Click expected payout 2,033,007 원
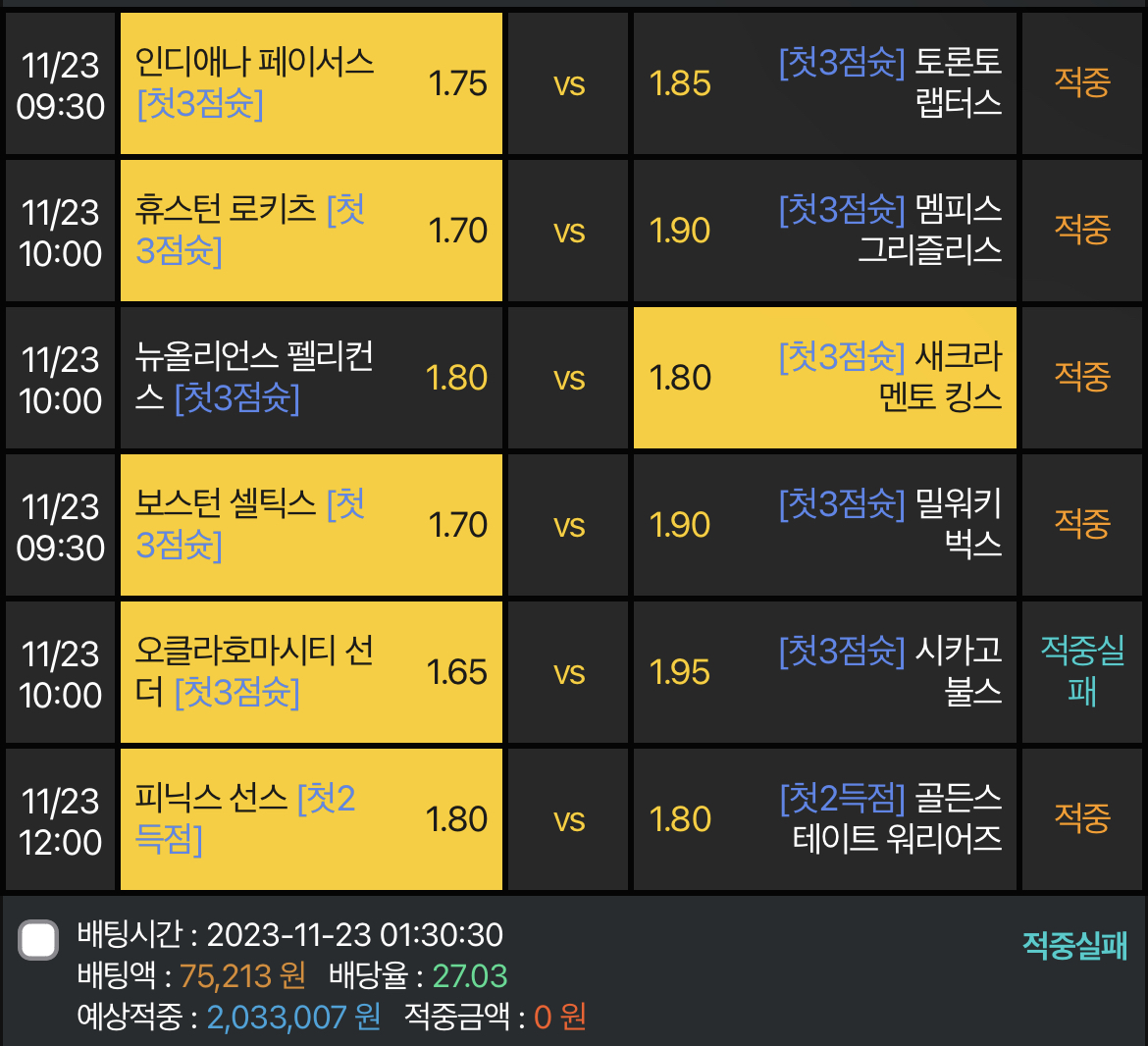 coord(293,1017)
